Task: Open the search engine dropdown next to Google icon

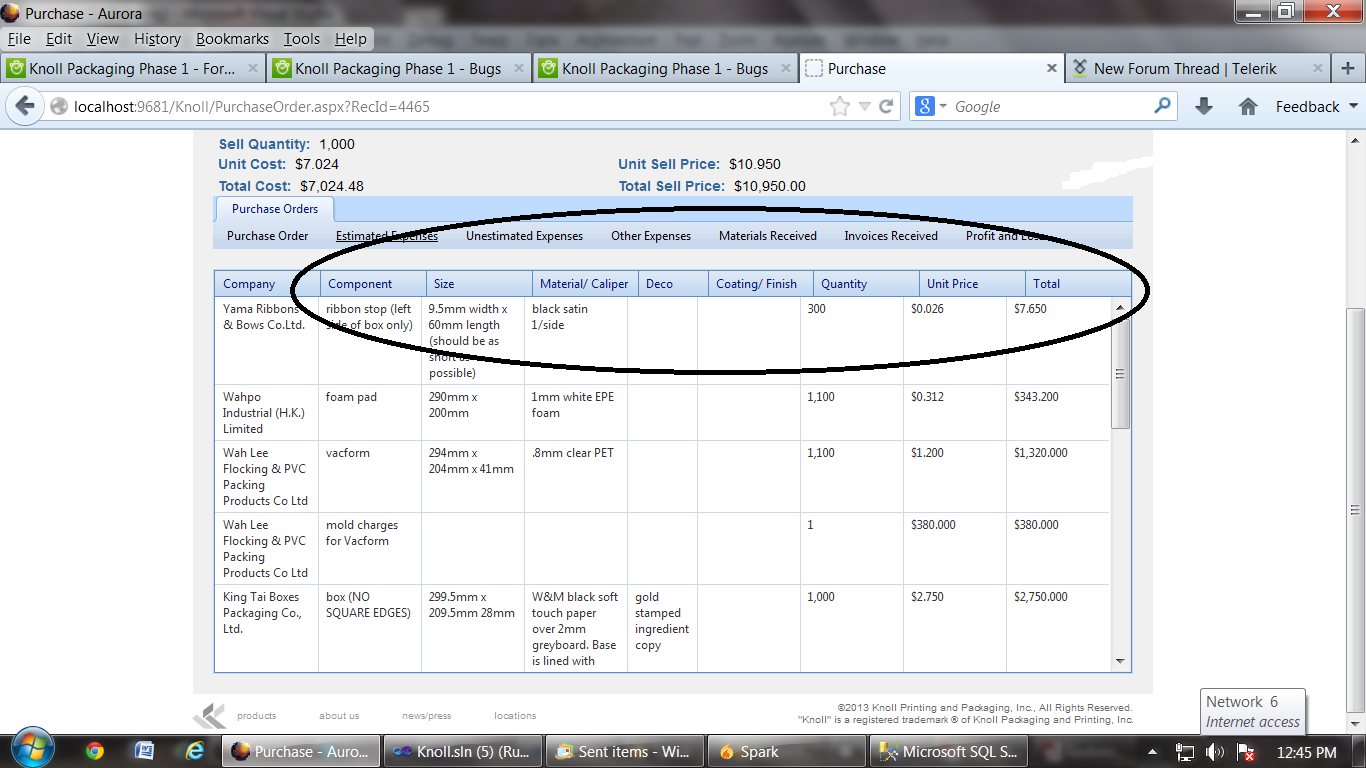Action: point(942,106)
